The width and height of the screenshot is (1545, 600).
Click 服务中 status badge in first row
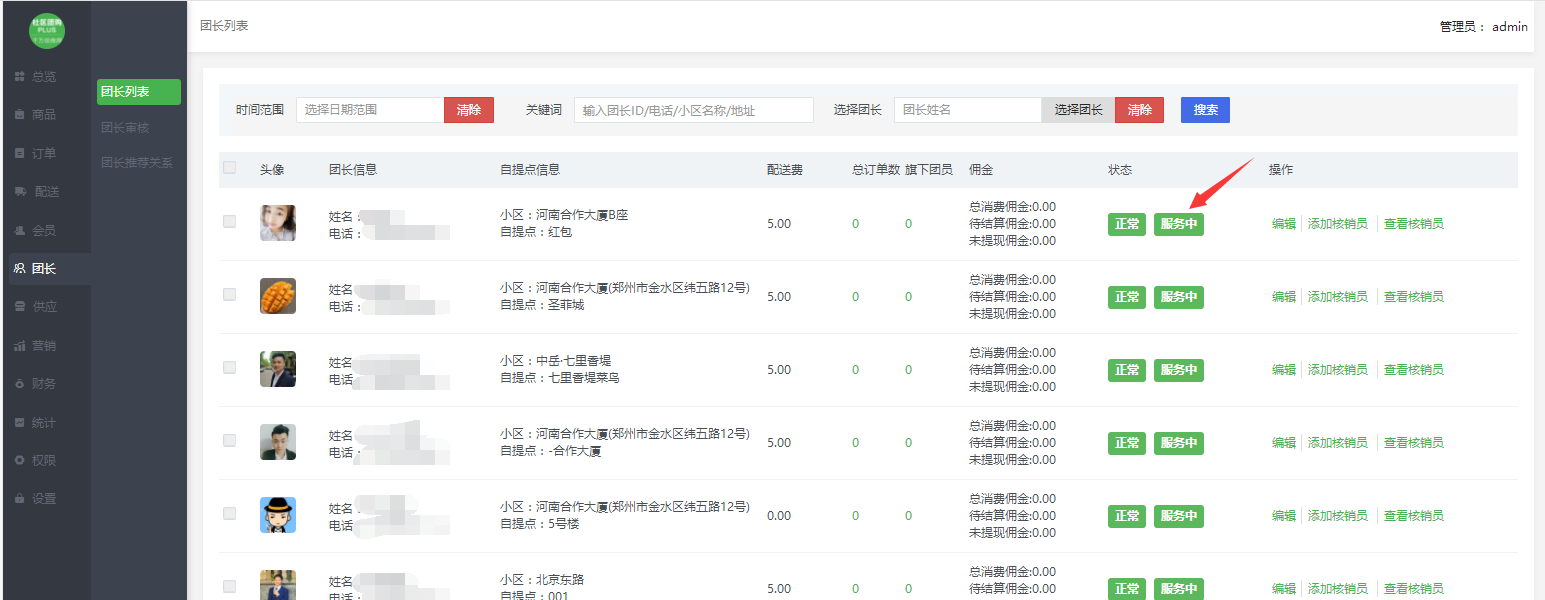pyautogui.click(x=1178, y=224)
